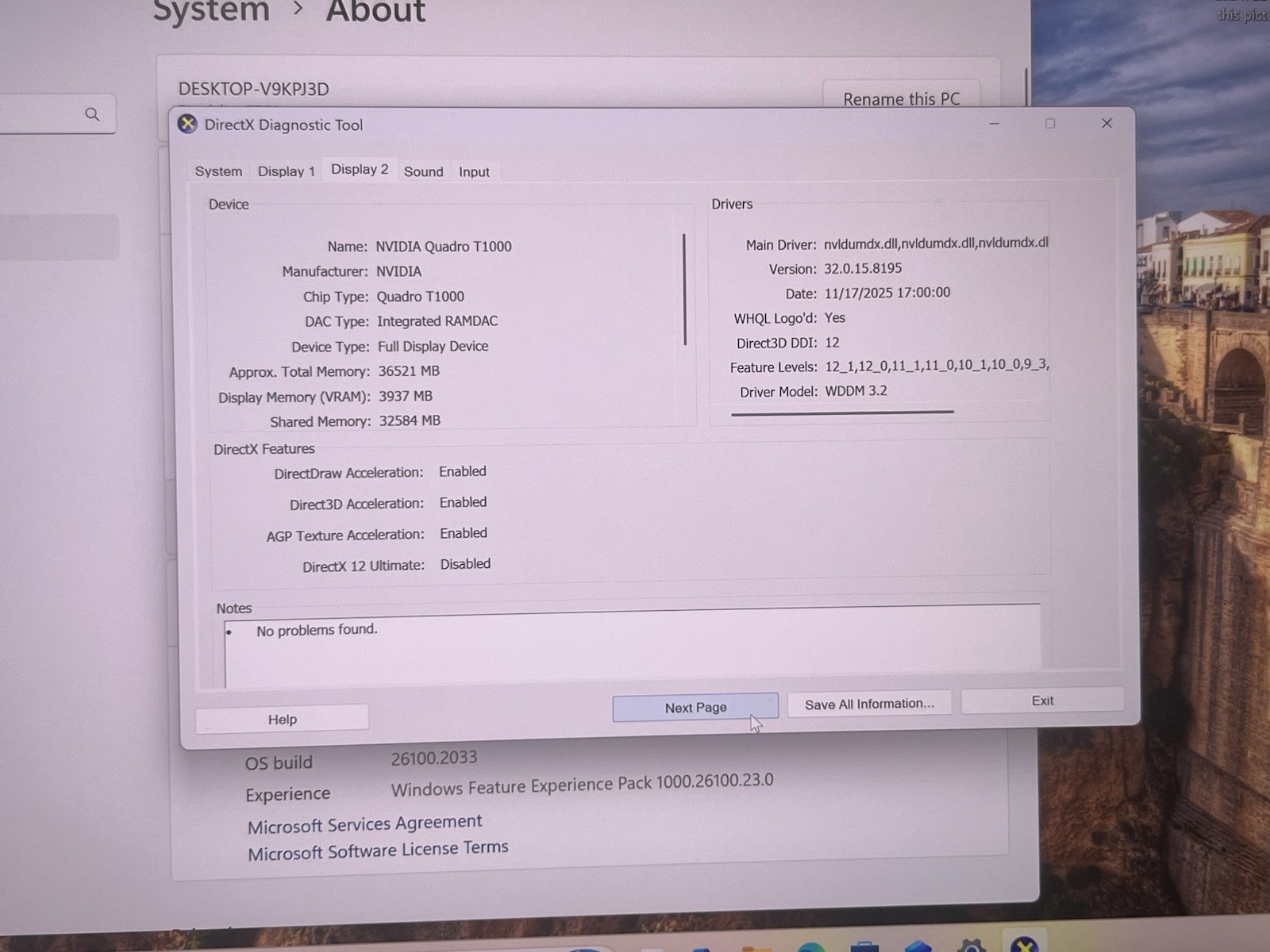
Task: Click the search magnifier icon in Settings
Action: [92, 114]
